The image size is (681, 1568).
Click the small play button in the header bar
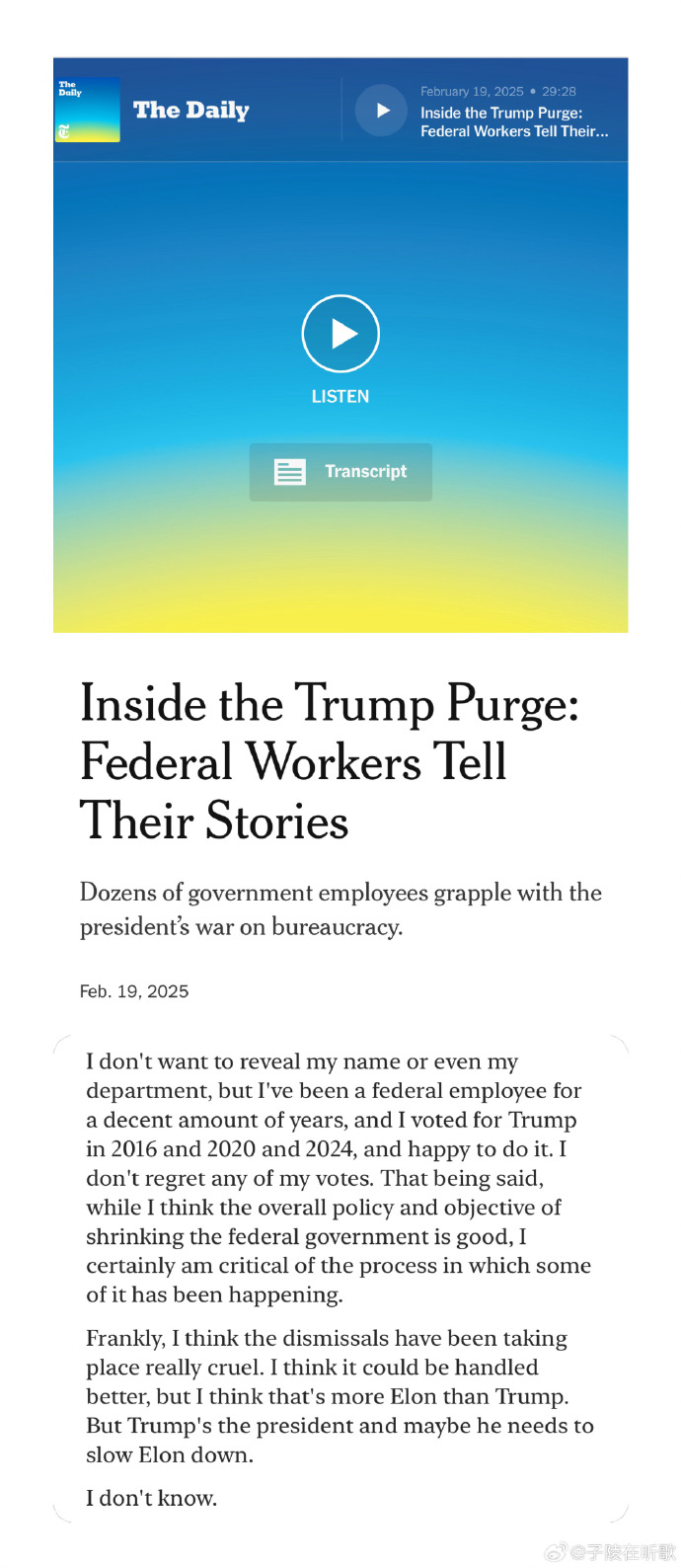click(381, 111)
